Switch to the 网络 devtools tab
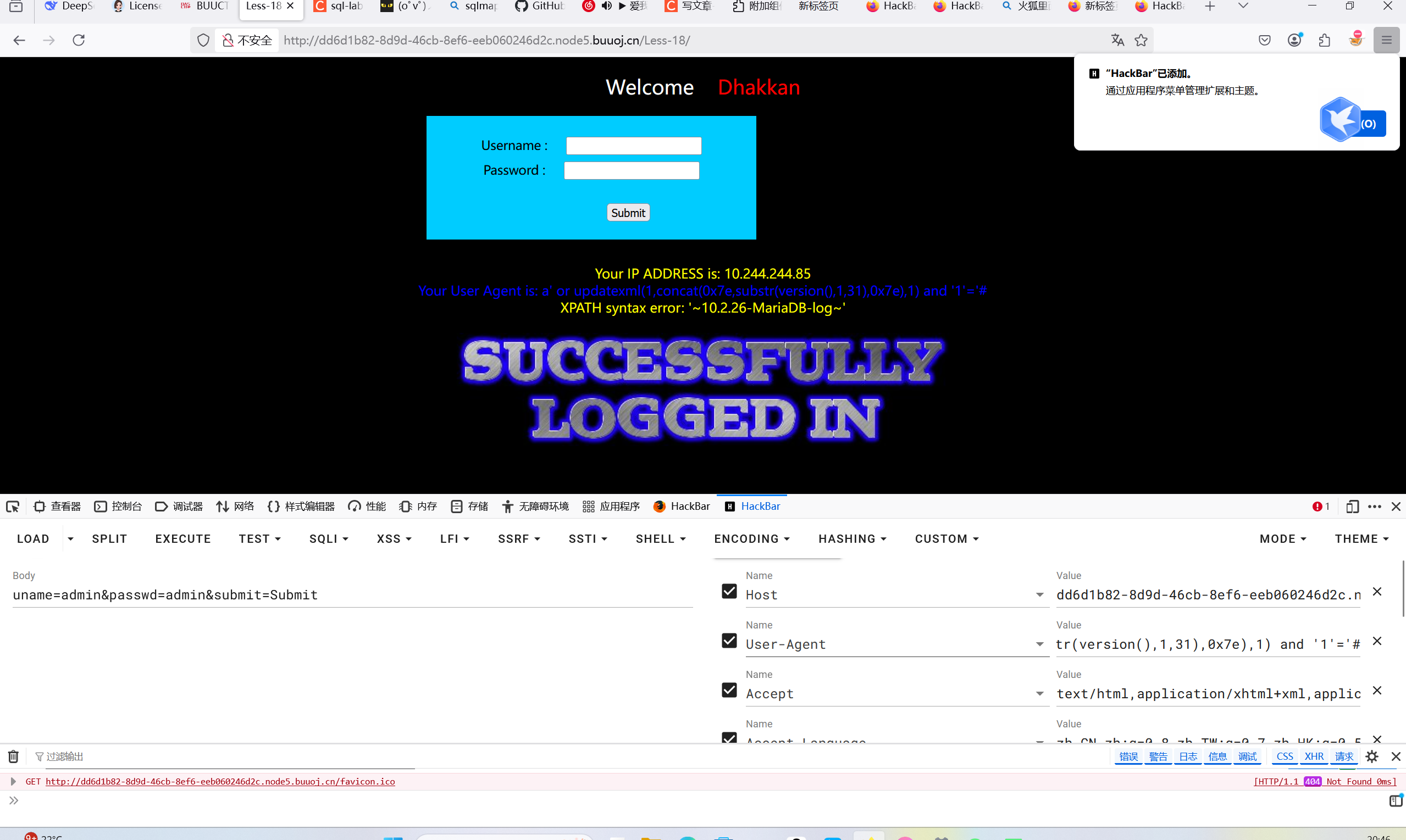This screenshot has width=1406, height=840. pyautogui.click(x=235, y=507)
